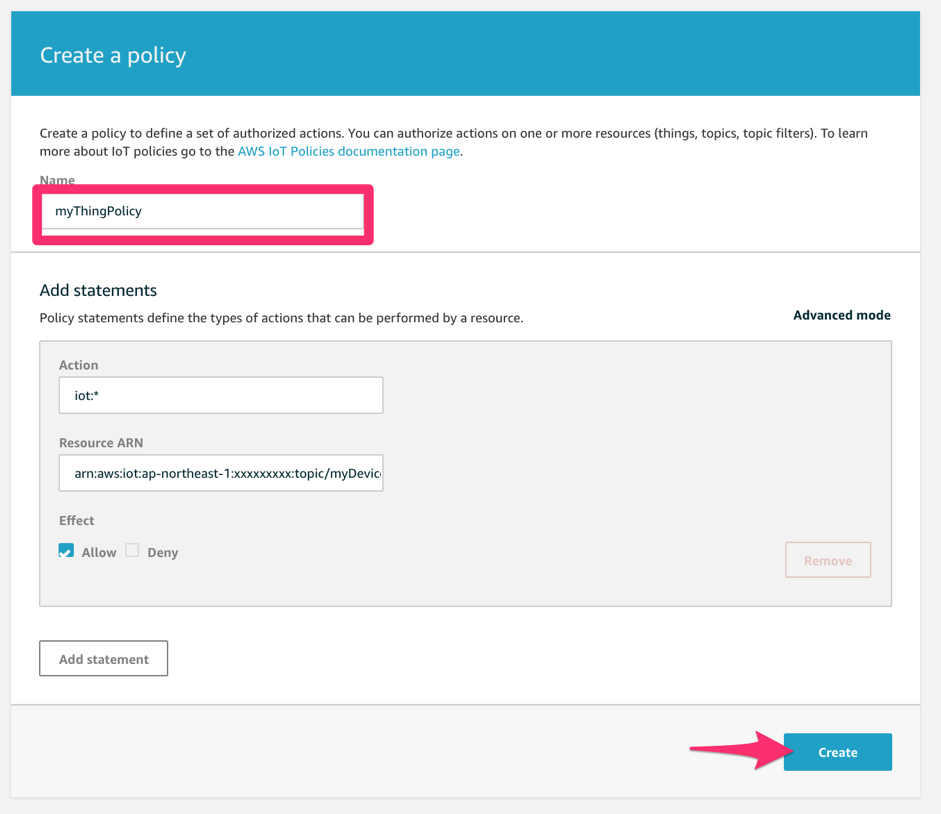941x814 pixels.
Task: Click the Action field label
Action: [78, 365]
